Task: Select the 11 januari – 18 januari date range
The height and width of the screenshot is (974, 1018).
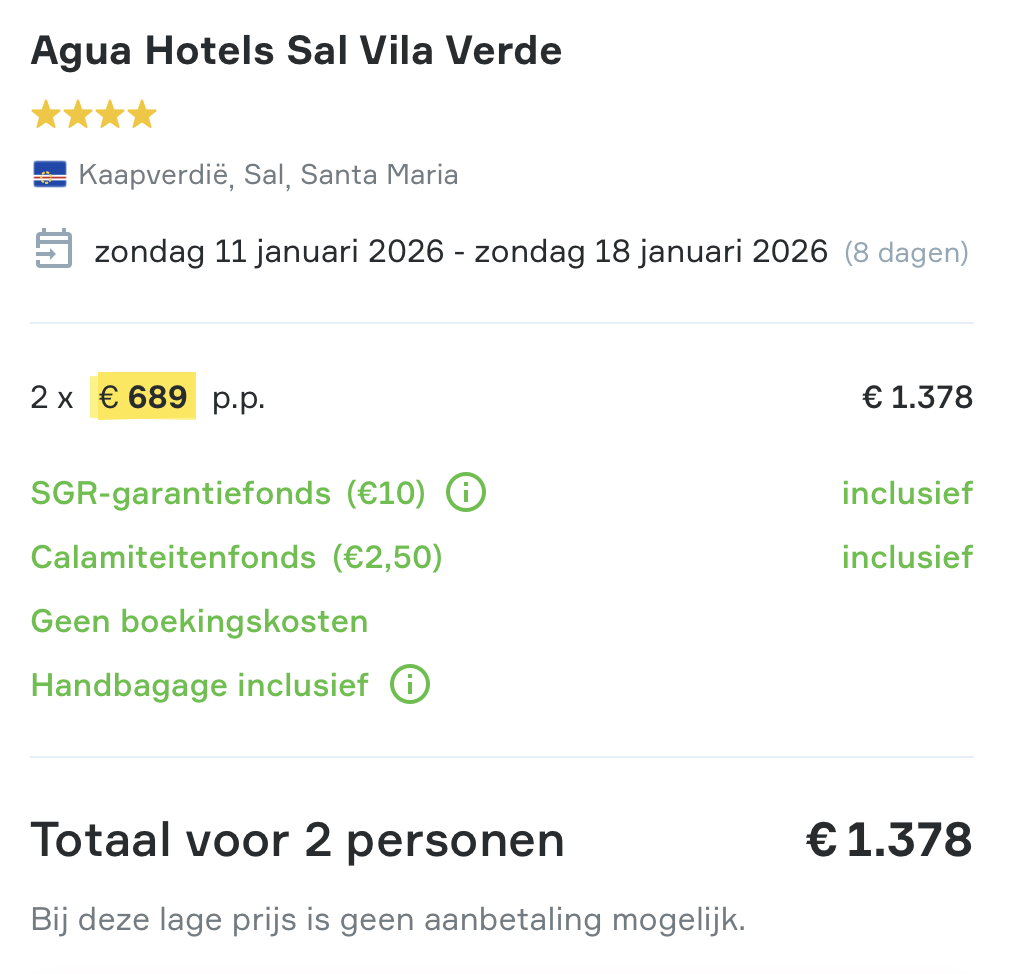Action: (x=461, y=251)
